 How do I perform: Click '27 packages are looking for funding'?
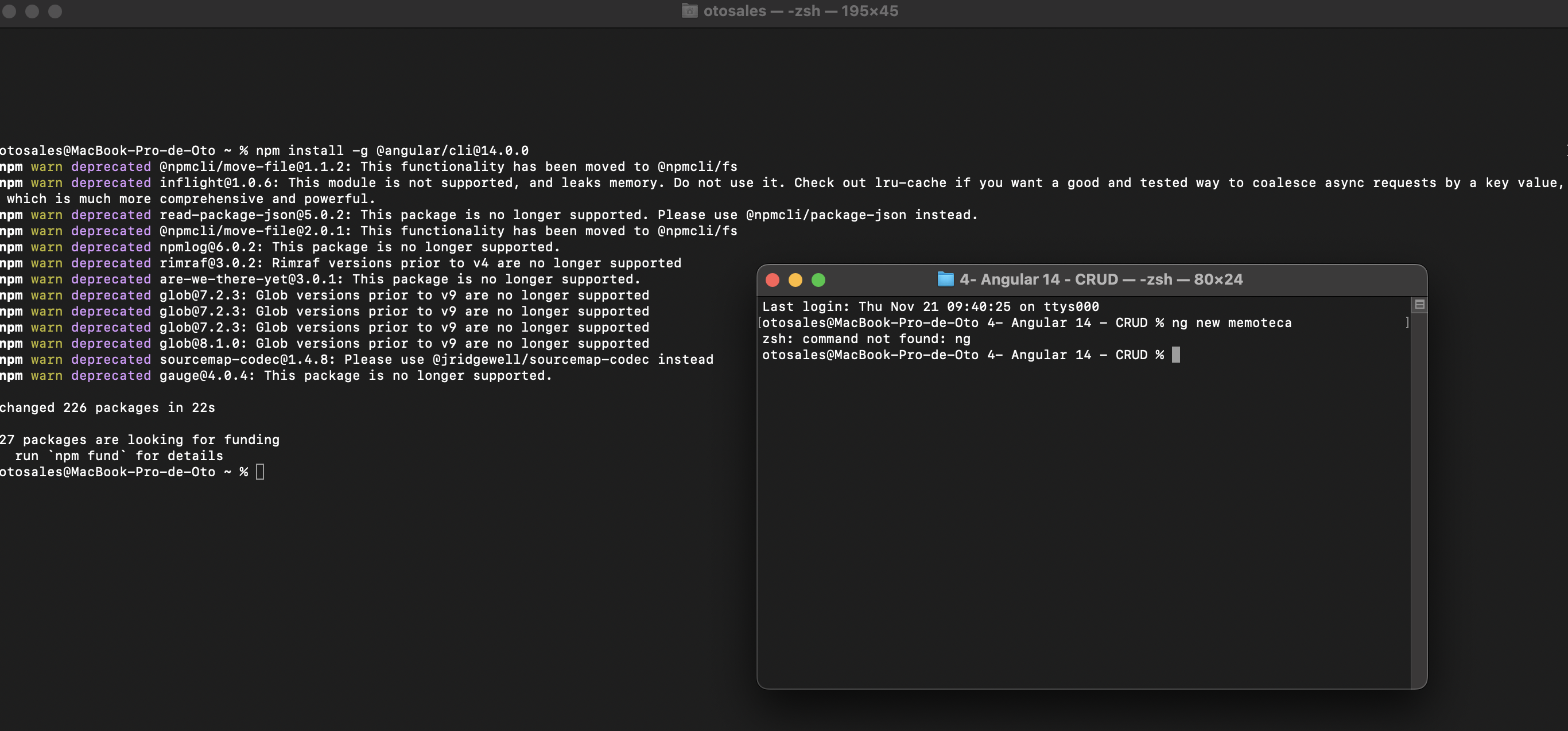tap(140, 440)
